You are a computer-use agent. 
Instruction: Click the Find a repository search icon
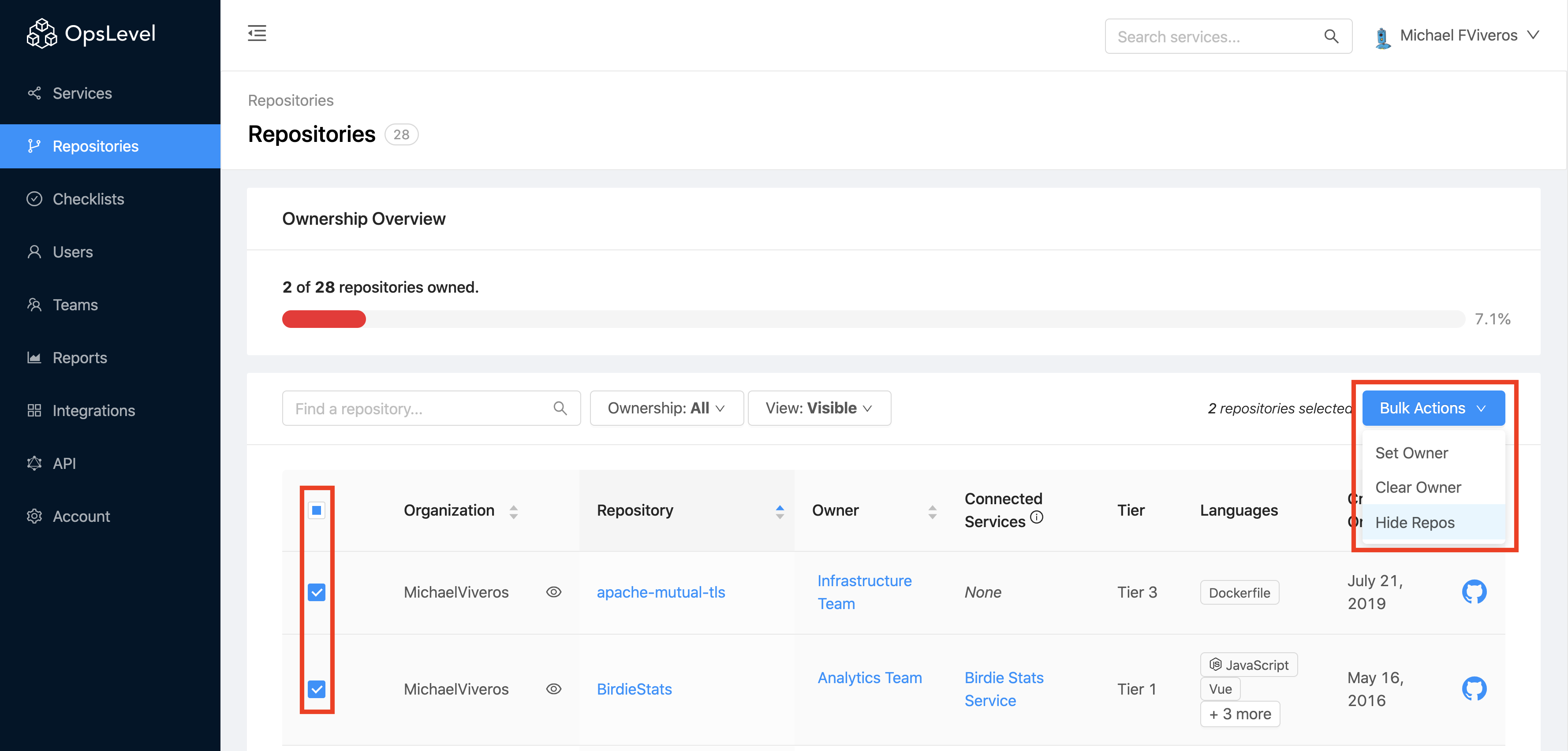[560, 409]
